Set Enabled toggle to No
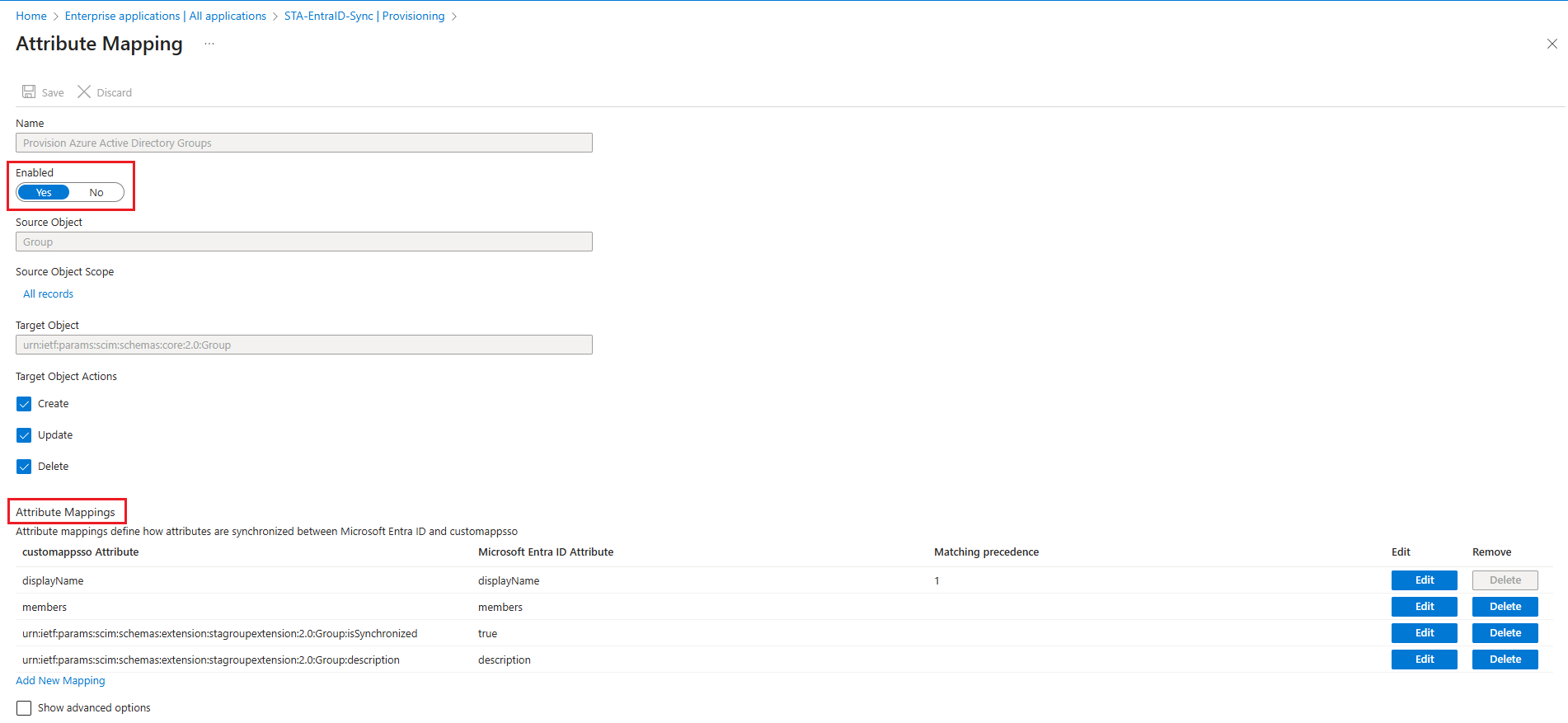 tap(96, 192)
